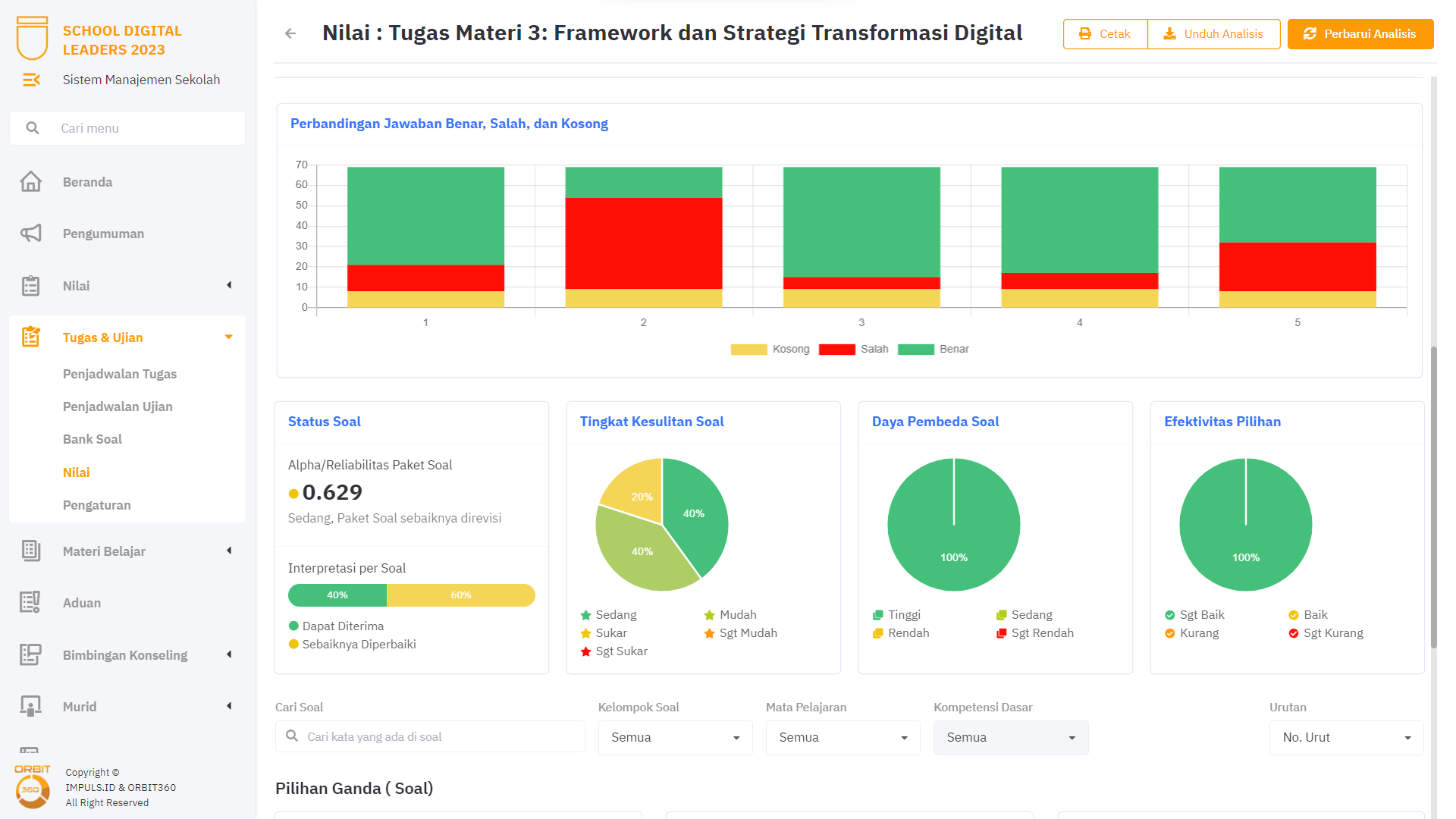Click the Aduan complaint icon
The width and height of the screenshot is (1456, 819).
point(31,603)
